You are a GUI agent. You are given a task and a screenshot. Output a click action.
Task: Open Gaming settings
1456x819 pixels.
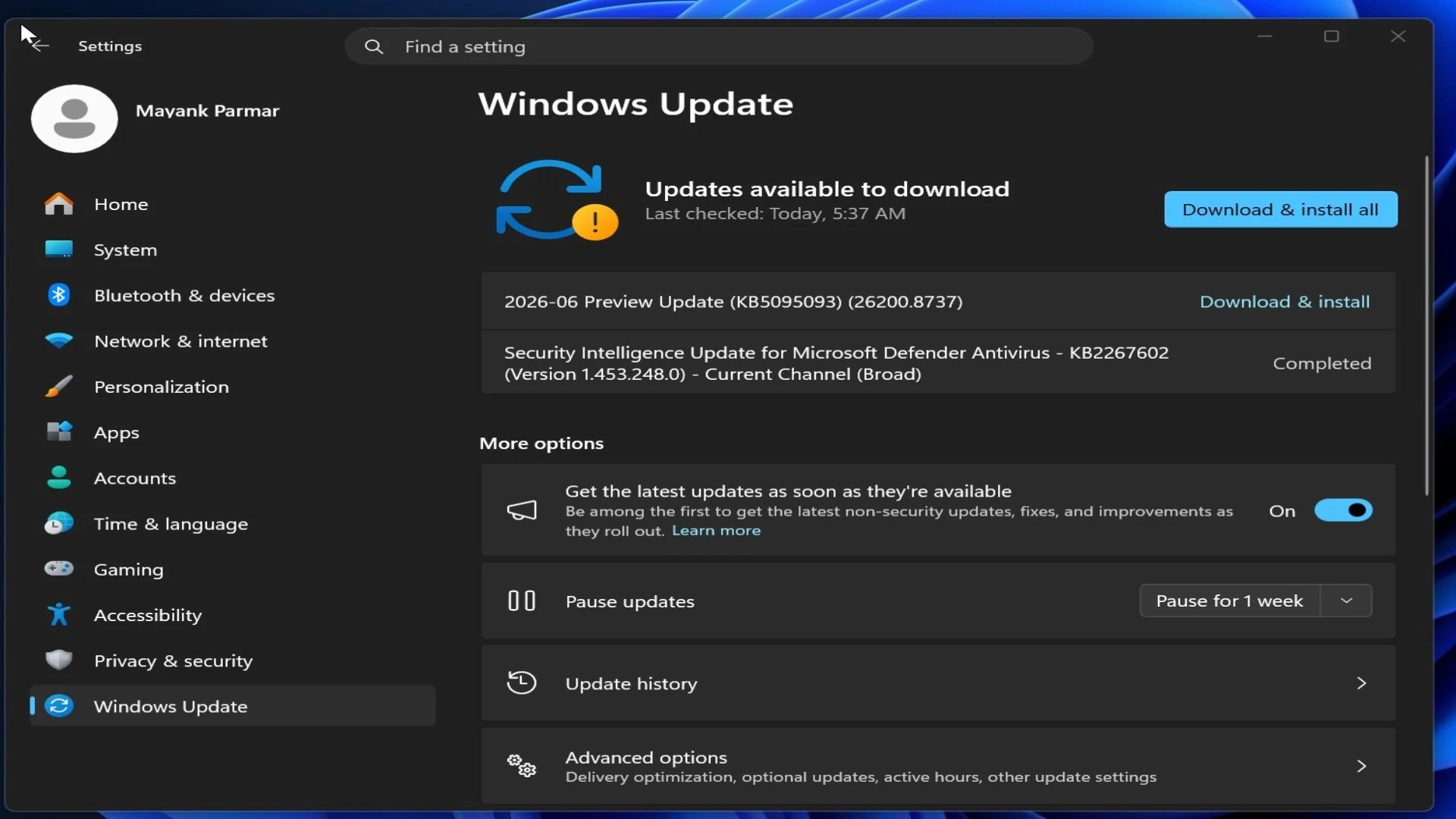[232, 569]
